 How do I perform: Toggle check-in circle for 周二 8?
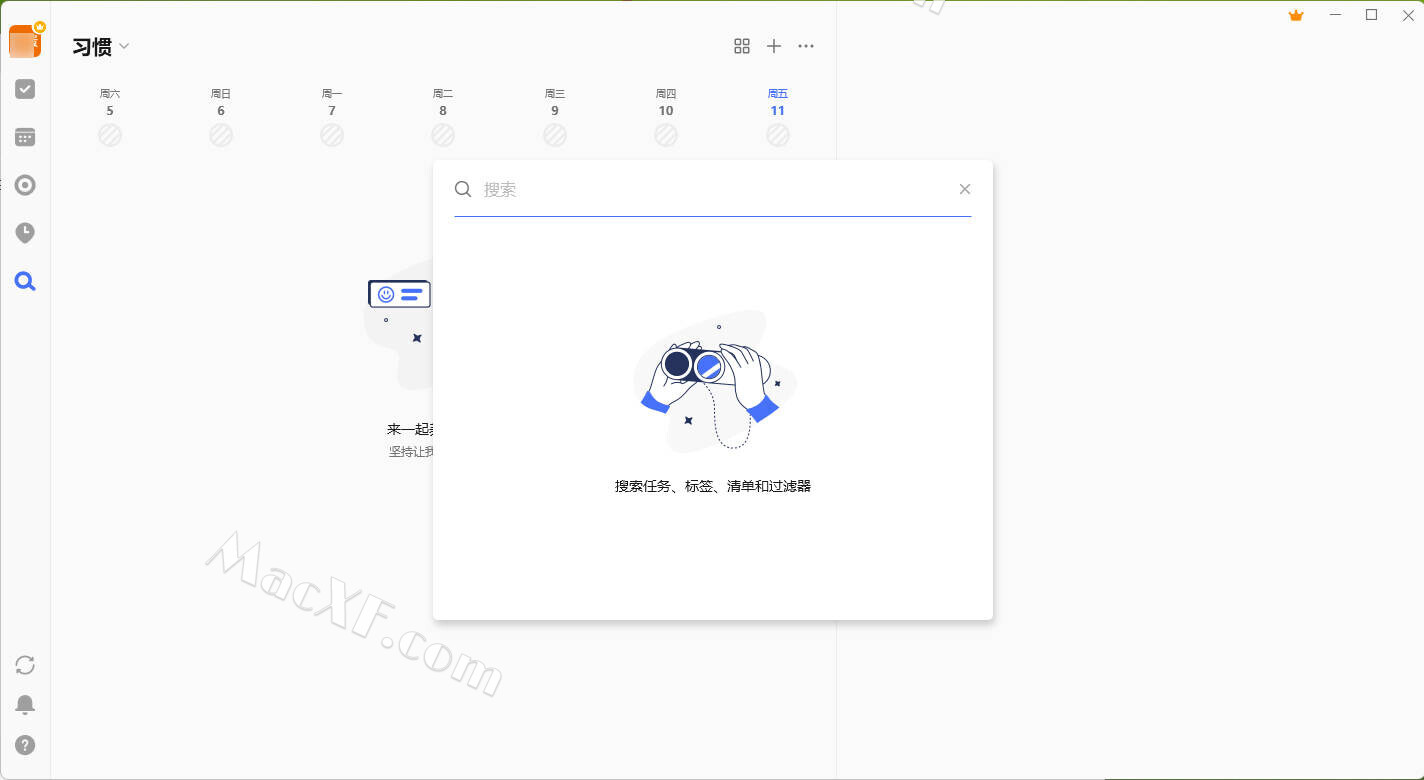pos(443,135)
